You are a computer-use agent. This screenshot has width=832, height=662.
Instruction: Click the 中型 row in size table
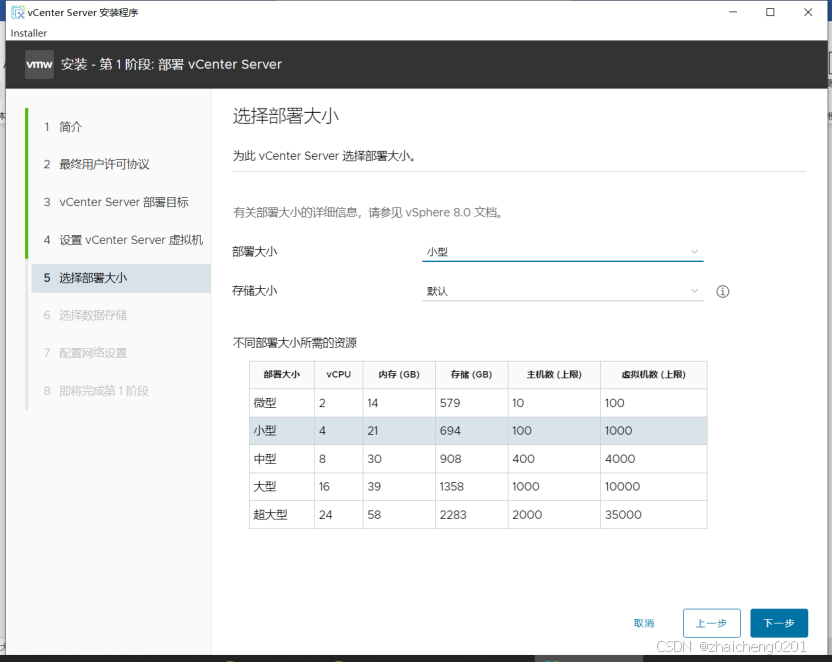pyautogui.click(x=478, y=459)
